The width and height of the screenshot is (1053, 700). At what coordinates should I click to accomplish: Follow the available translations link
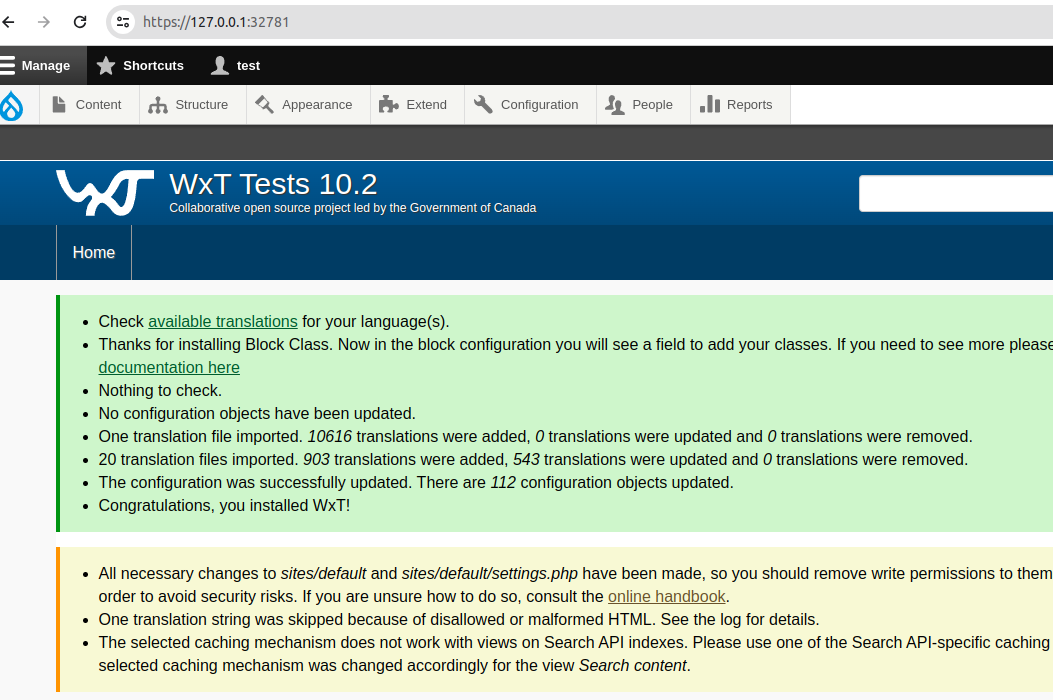pyautogui.click(x=223, y=322)
